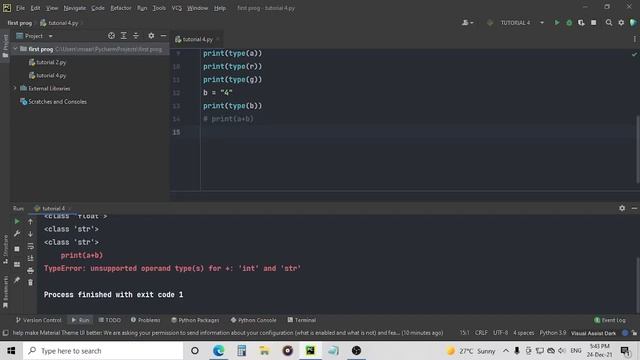
Task: Run the TUTORIAL 4 configuration from toolbar
Action: [x=556, y=23]
